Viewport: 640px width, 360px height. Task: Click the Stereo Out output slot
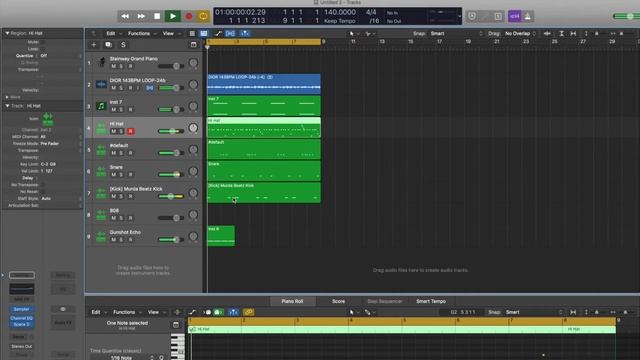[x=22, y=346]
